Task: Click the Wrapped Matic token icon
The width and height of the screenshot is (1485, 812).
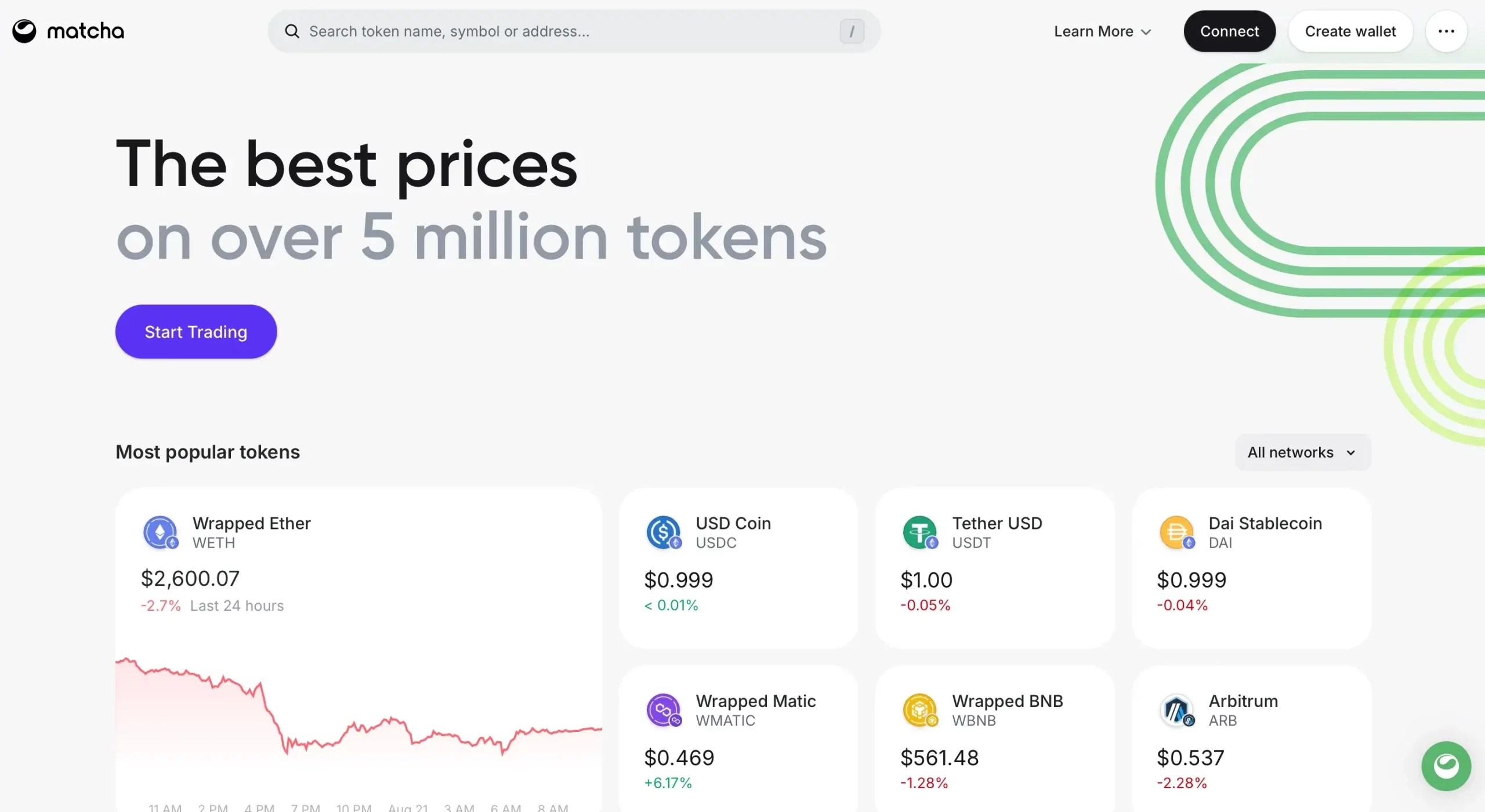Action: click(x=664, y=709)
